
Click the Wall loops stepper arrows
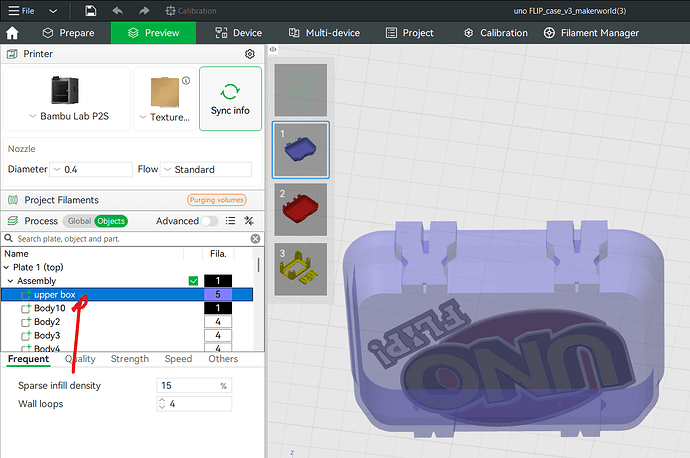coord(162,403)
